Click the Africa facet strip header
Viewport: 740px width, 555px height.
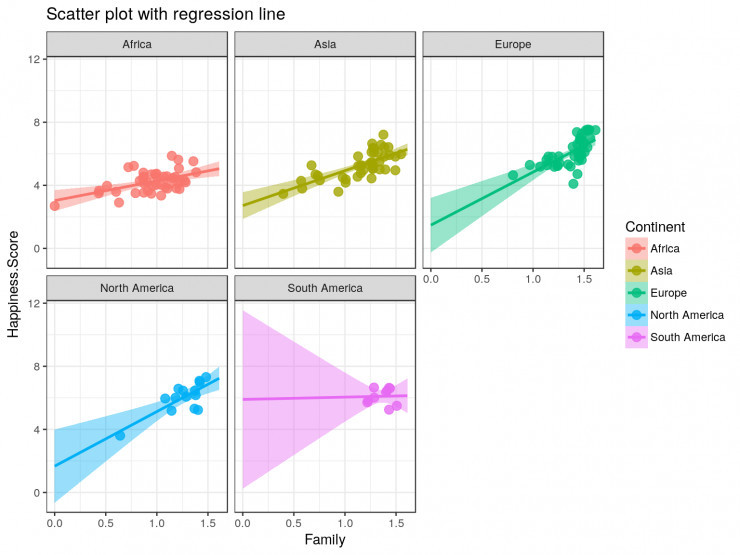[x=137, y=45]
